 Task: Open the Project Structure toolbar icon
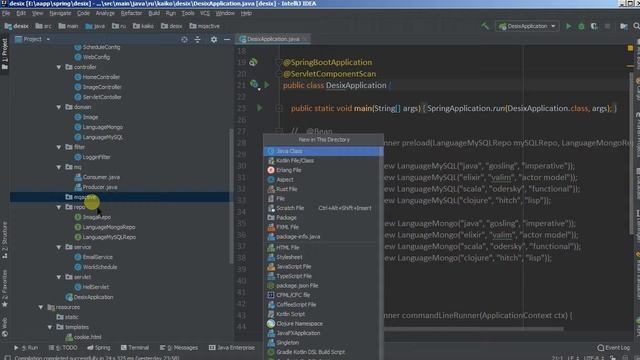pyautogui.click(x=623, y=26)
